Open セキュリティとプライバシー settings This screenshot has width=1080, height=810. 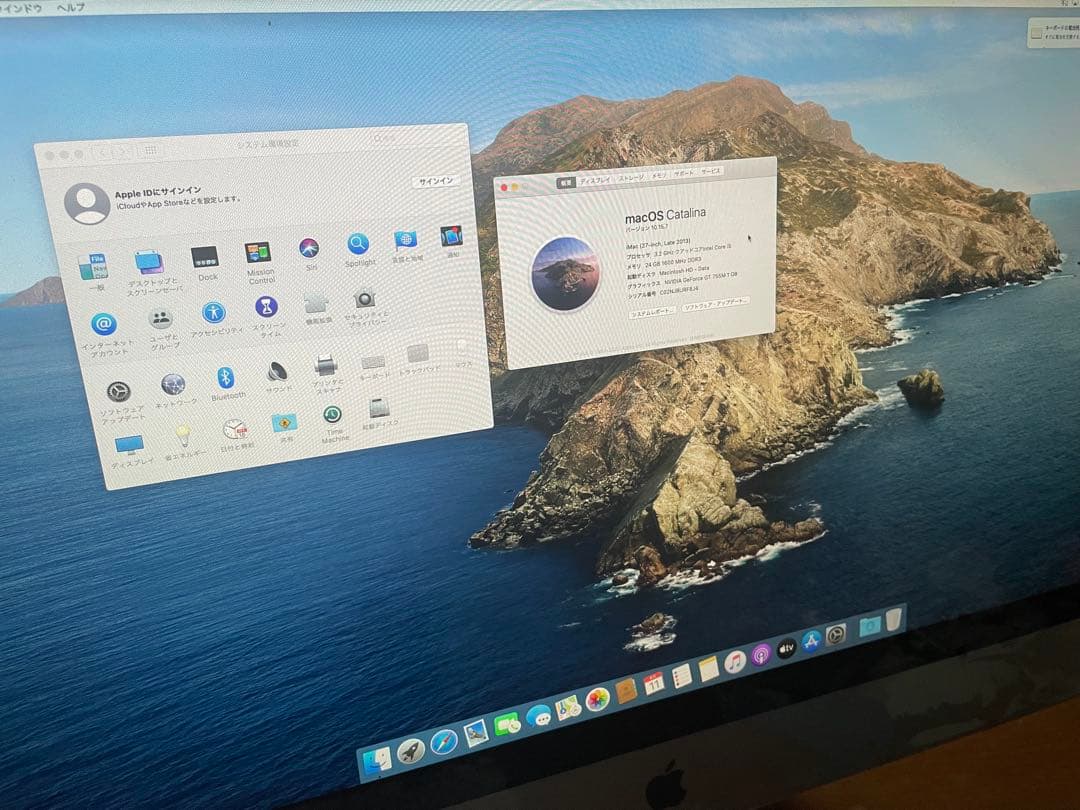[x=363, y=296]
